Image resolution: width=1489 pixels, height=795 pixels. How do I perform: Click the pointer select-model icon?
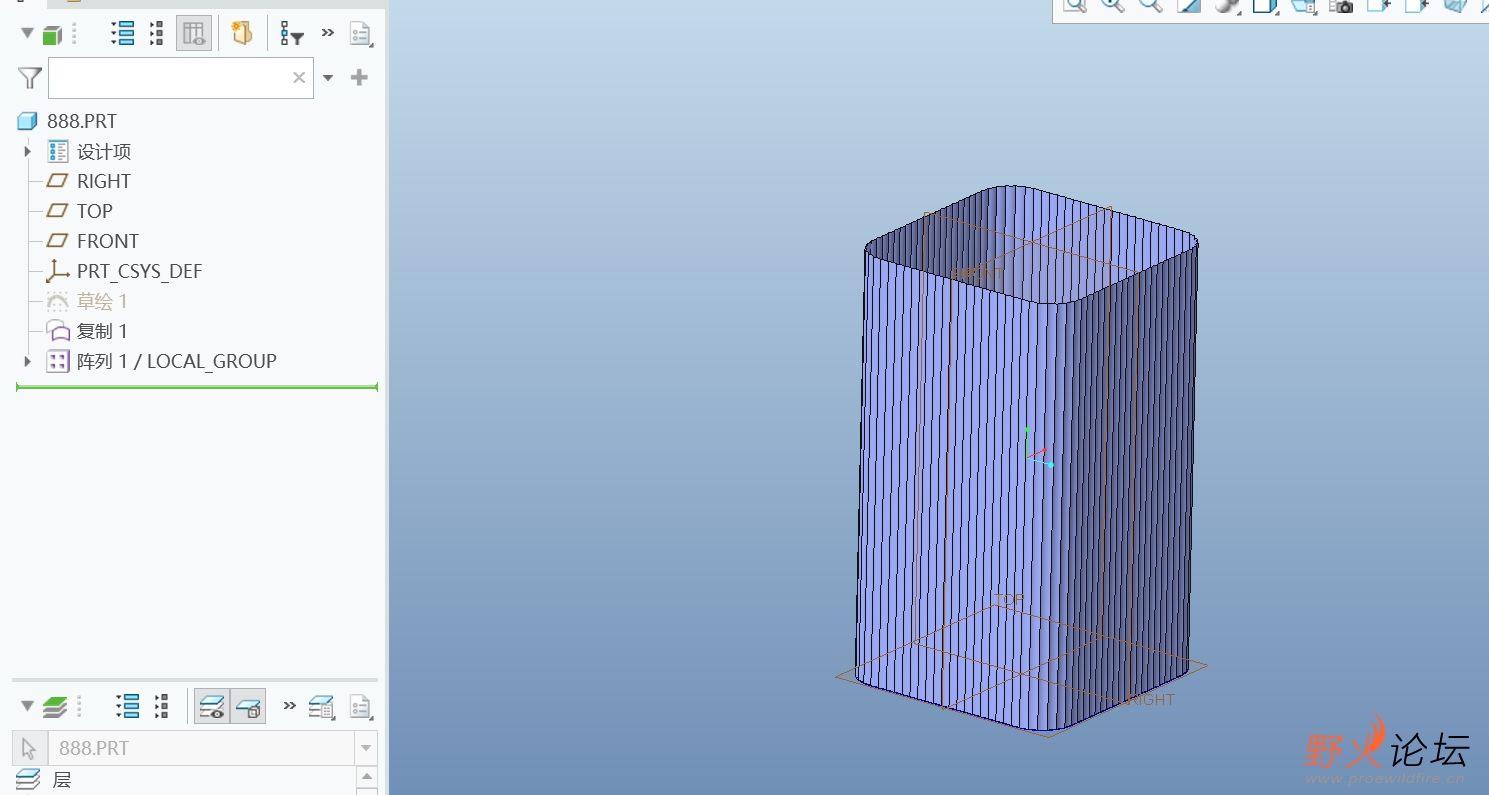point(28,748)
